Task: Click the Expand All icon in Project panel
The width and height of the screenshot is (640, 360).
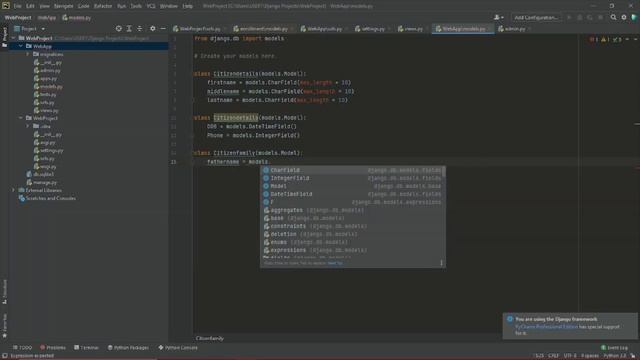Action: point(129,29)
